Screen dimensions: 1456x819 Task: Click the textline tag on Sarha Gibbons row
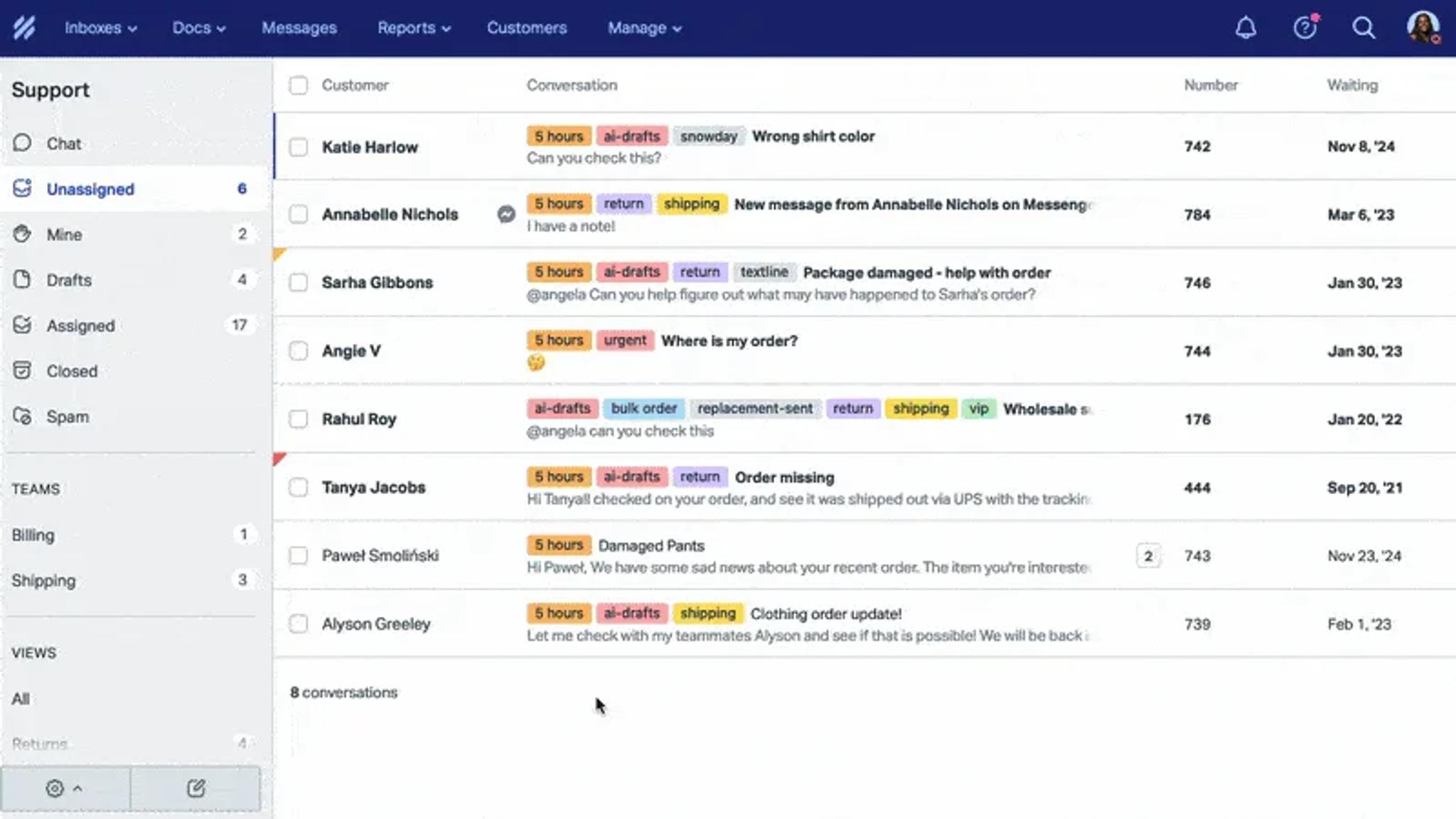(764, 272)
